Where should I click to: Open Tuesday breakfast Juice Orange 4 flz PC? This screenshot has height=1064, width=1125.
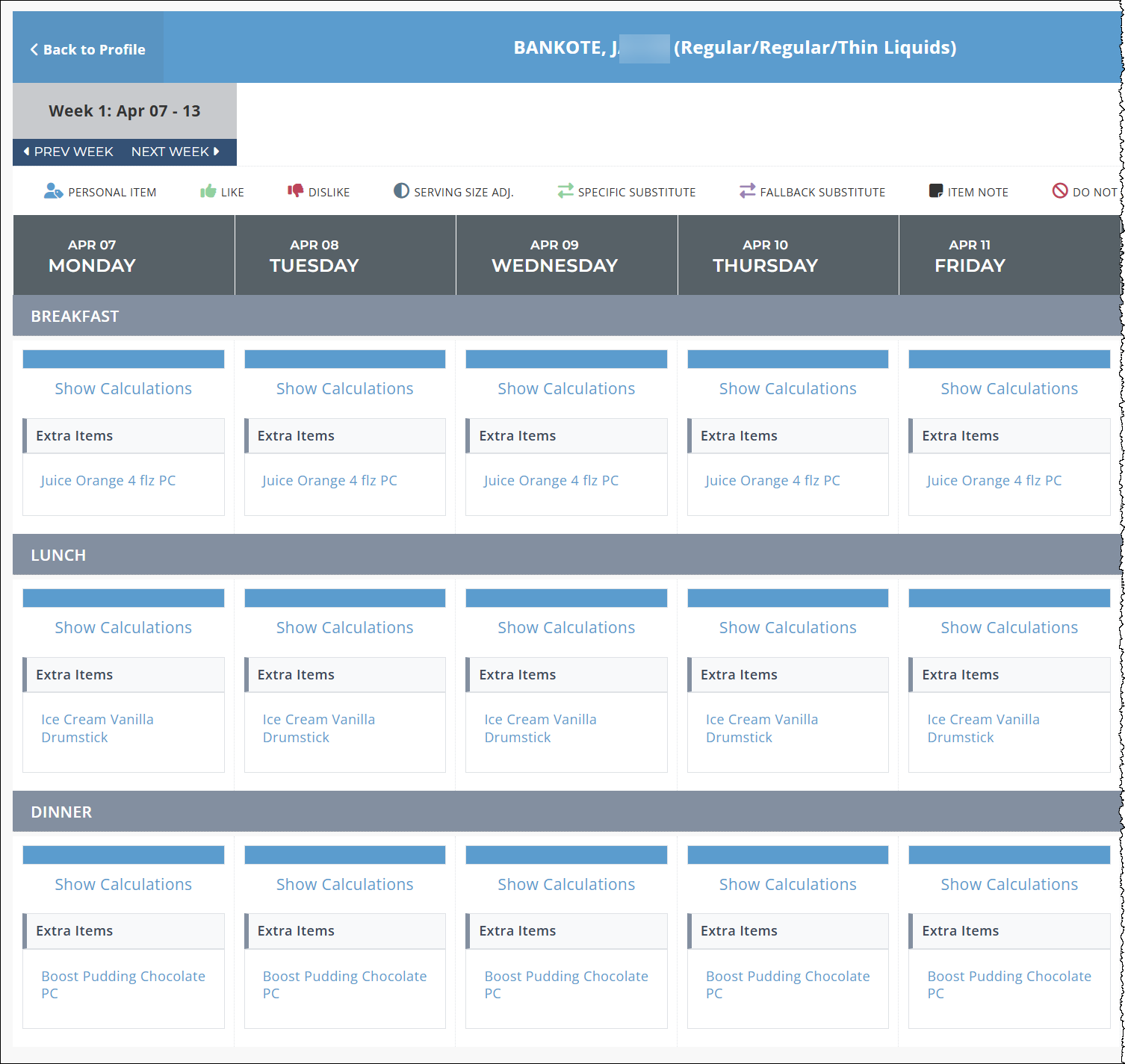click(x=329, y=481)
